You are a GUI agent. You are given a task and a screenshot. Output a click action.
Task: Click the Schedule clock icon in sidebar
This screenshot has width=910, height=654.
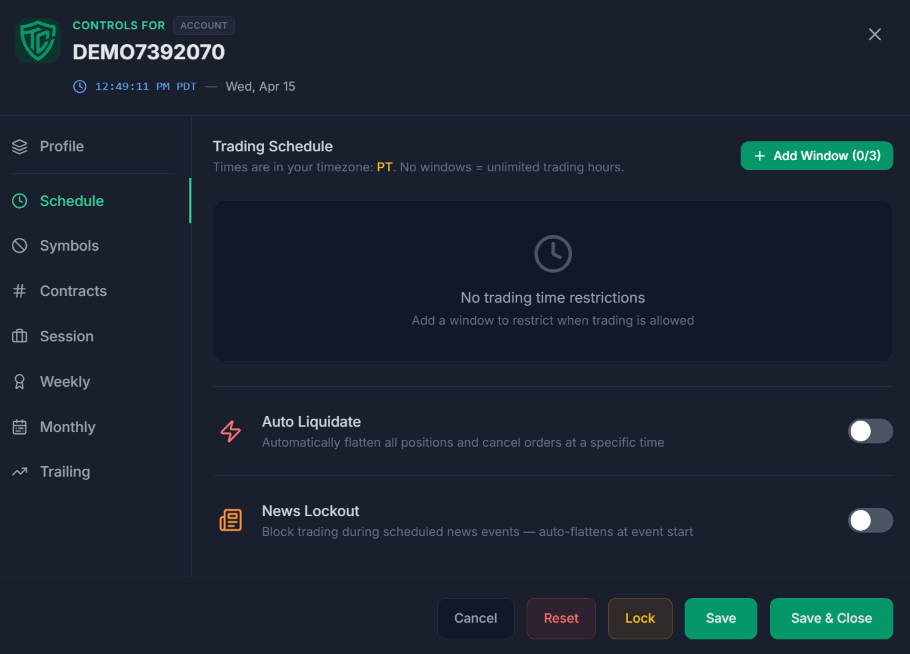(21, 200)
